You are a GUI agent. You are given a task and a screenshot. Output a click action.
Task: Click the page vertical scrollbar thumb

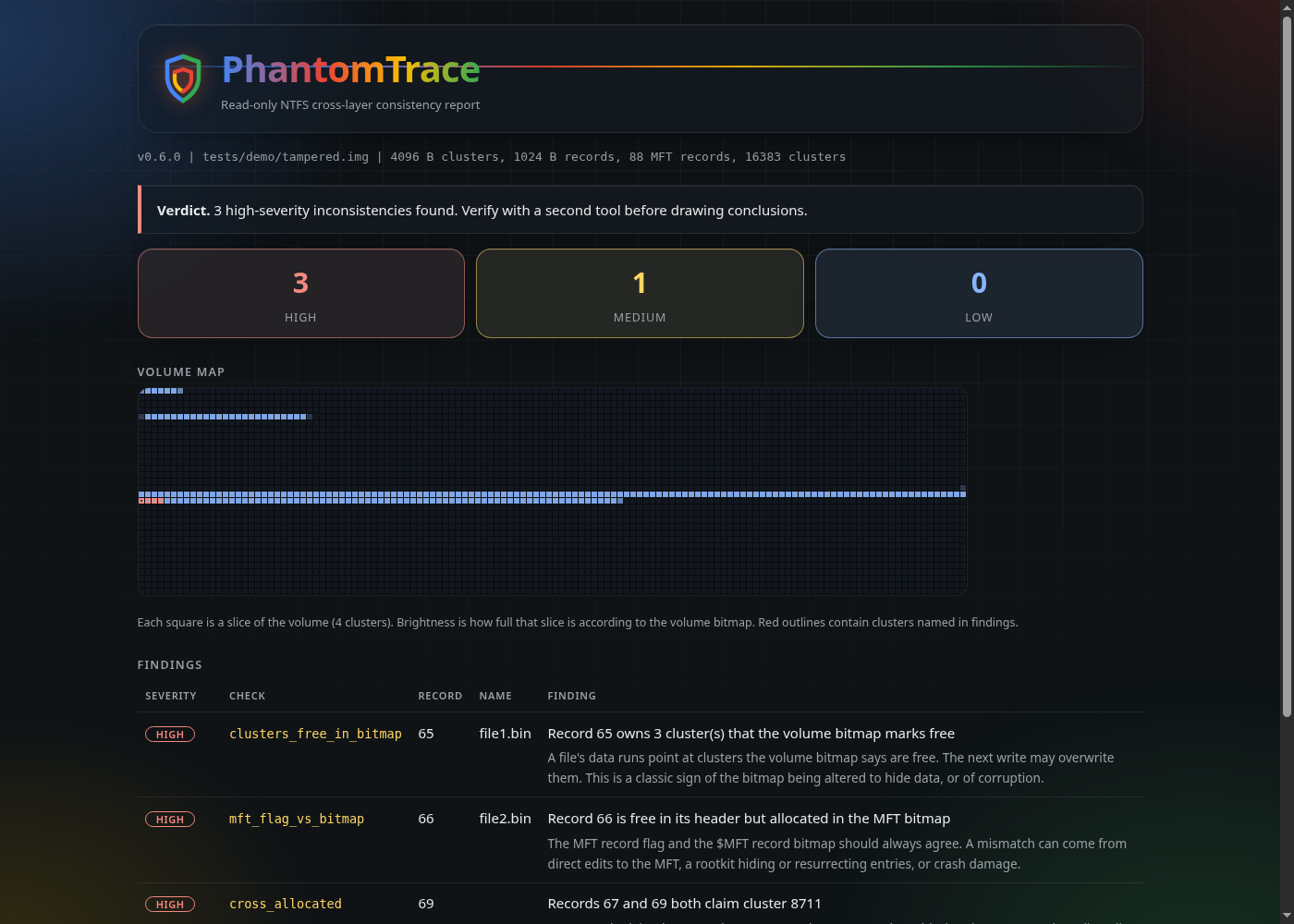[x=1287, y=366]
